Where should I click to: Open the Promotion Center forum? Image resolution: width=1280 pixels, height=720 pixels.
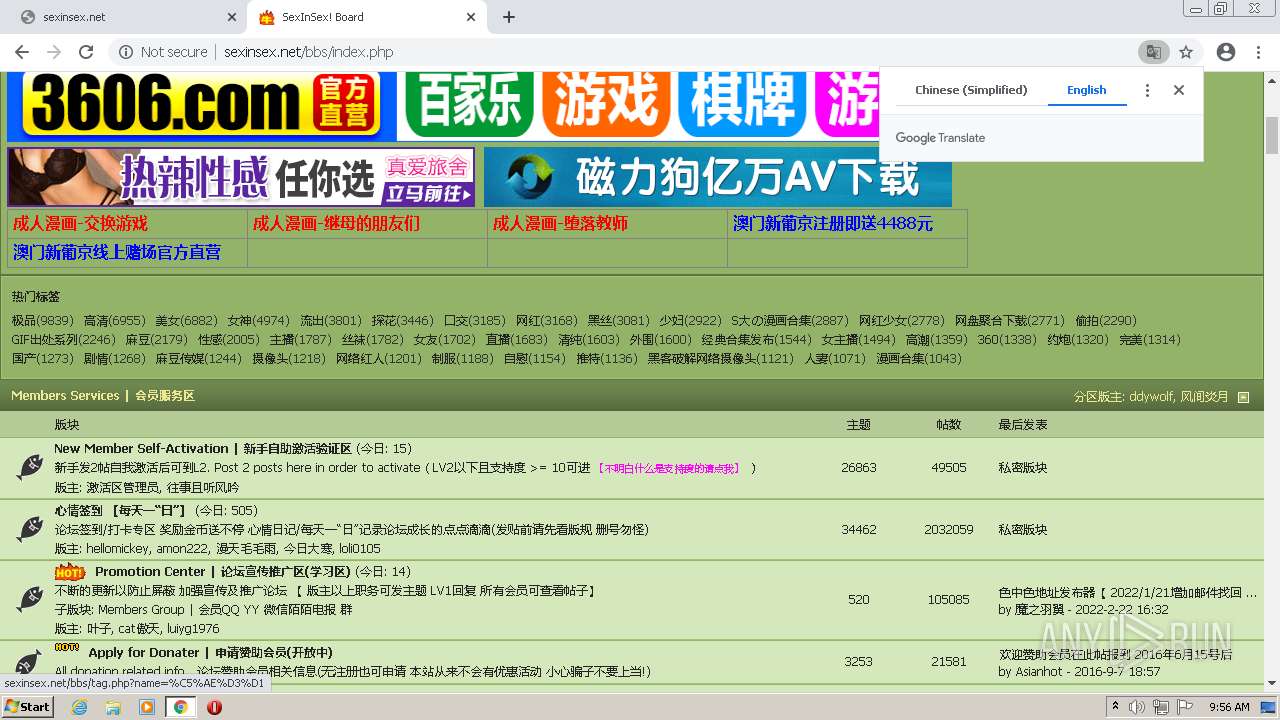(x=223, y=572)
